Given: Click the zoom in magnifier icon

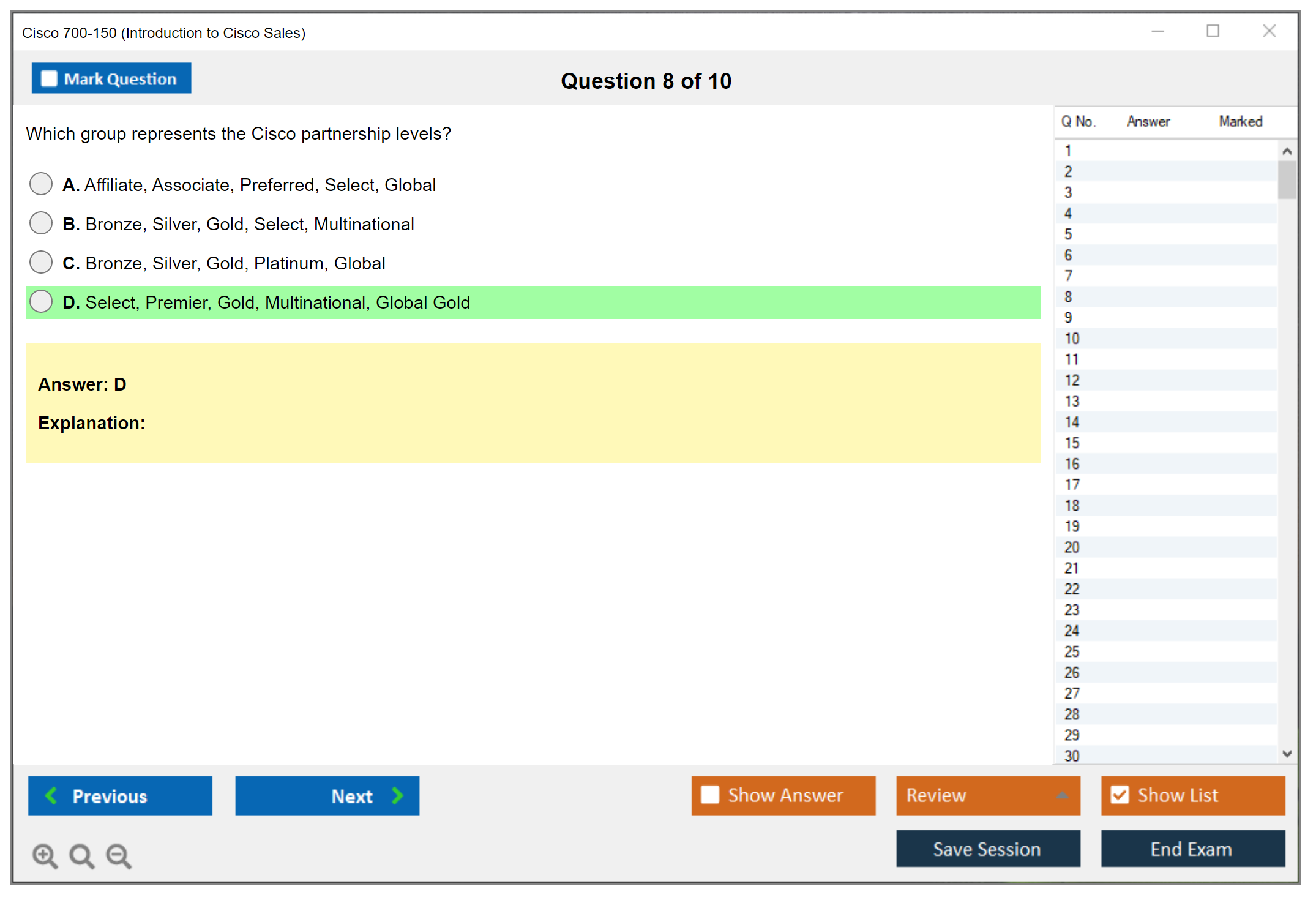Looking at the screenshot, I should [44, 855].
